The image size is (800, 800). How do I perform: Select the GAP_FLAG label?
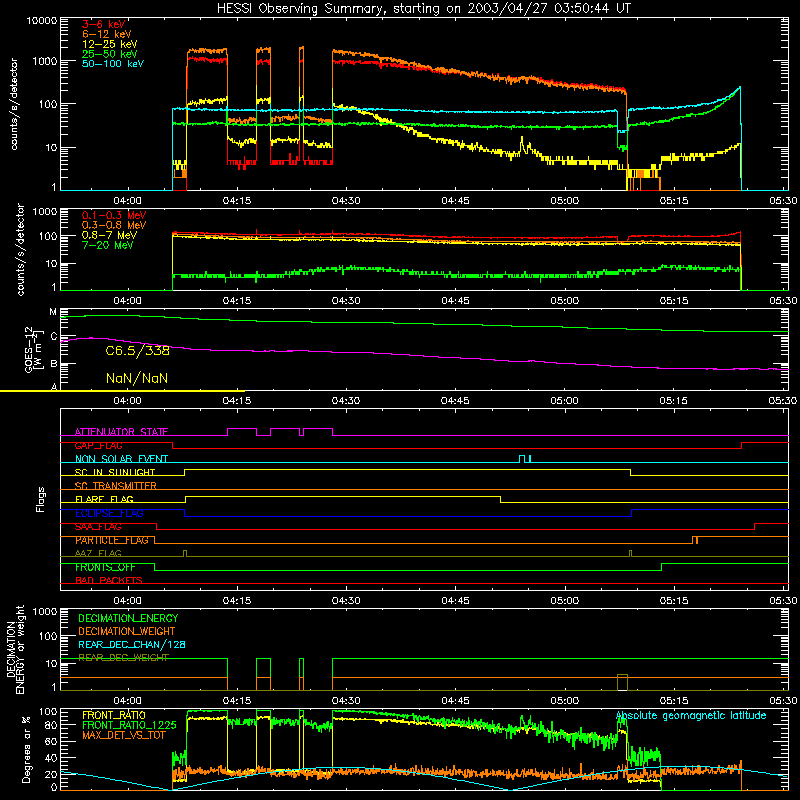pos(98,445)
